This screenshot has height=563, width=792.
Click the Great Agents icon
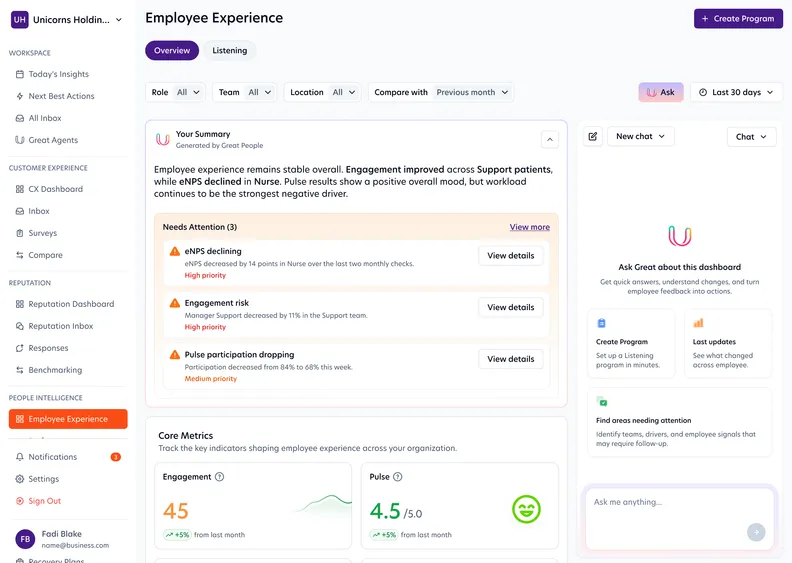pyautogui.click(x=20, y=140)
